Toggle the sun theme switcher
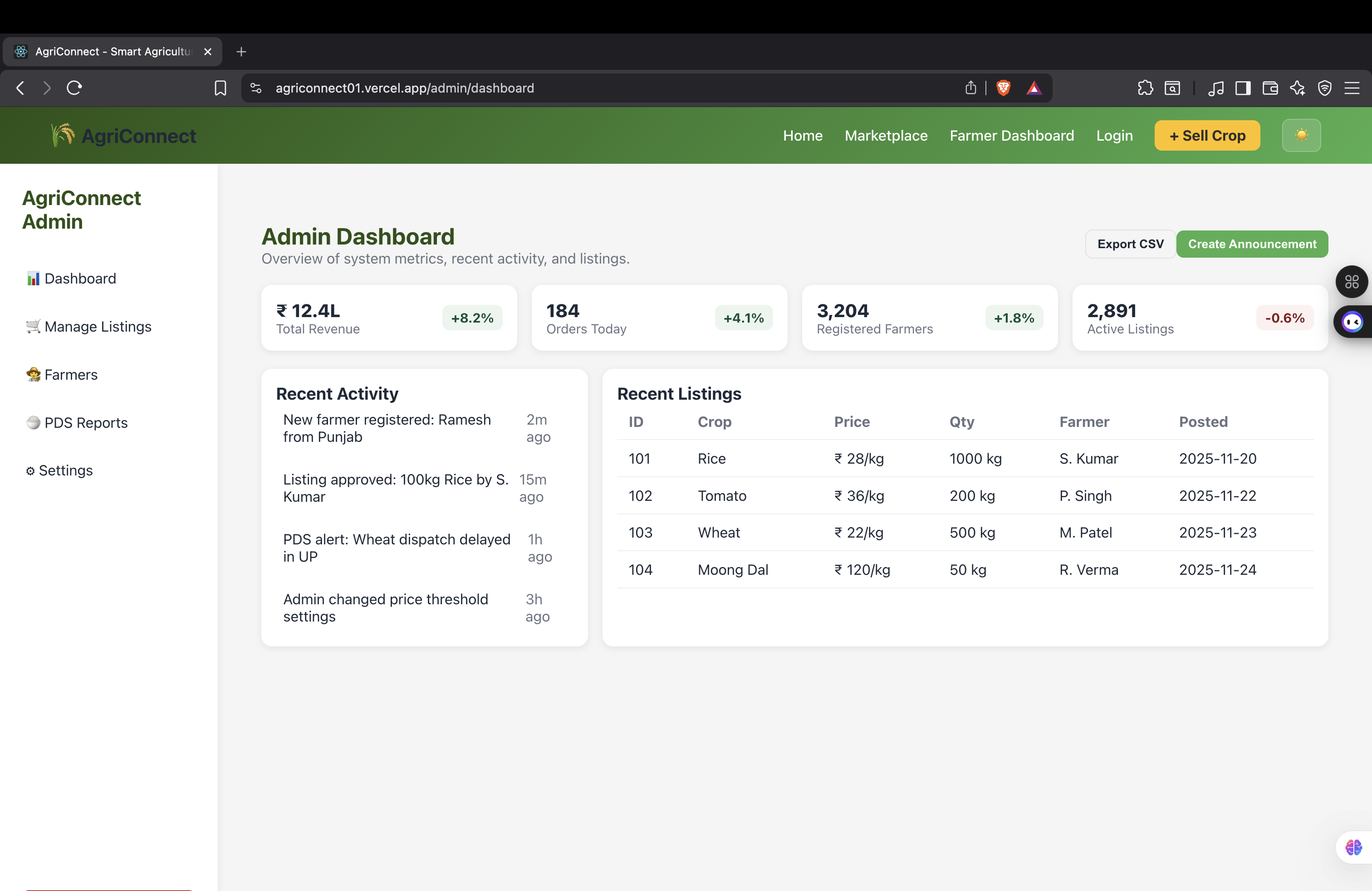This screenshot has height=891, width=1372. (1301, 136)
